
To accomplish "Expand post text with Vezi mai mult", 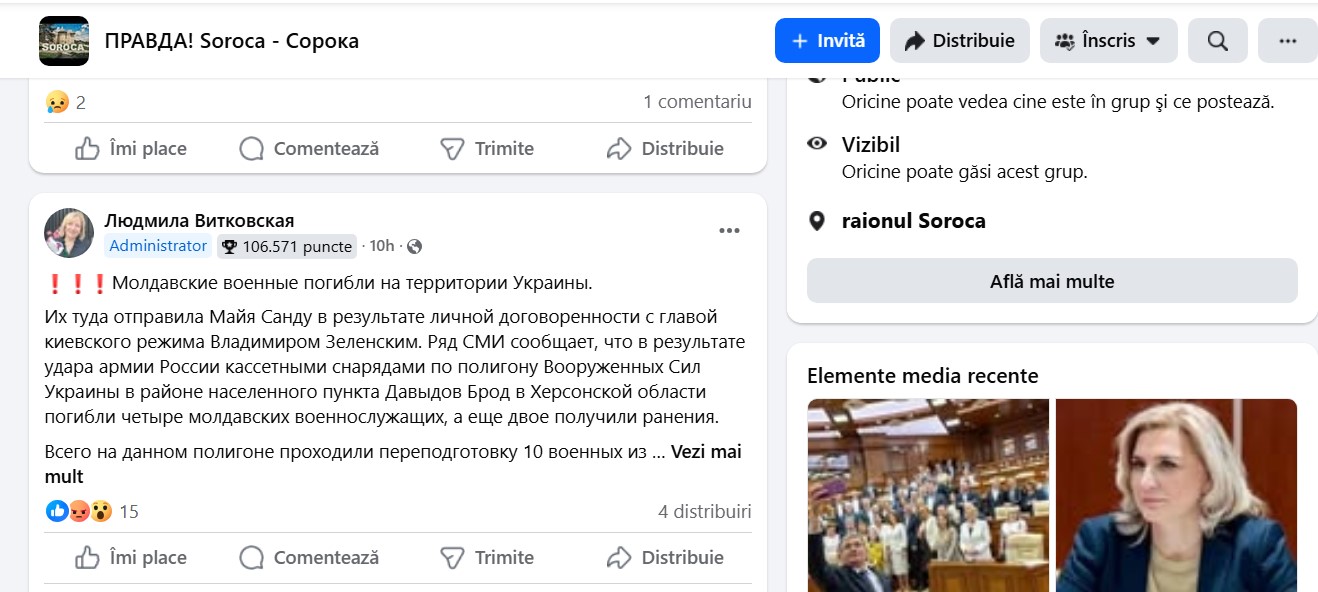I will [706, 452].
